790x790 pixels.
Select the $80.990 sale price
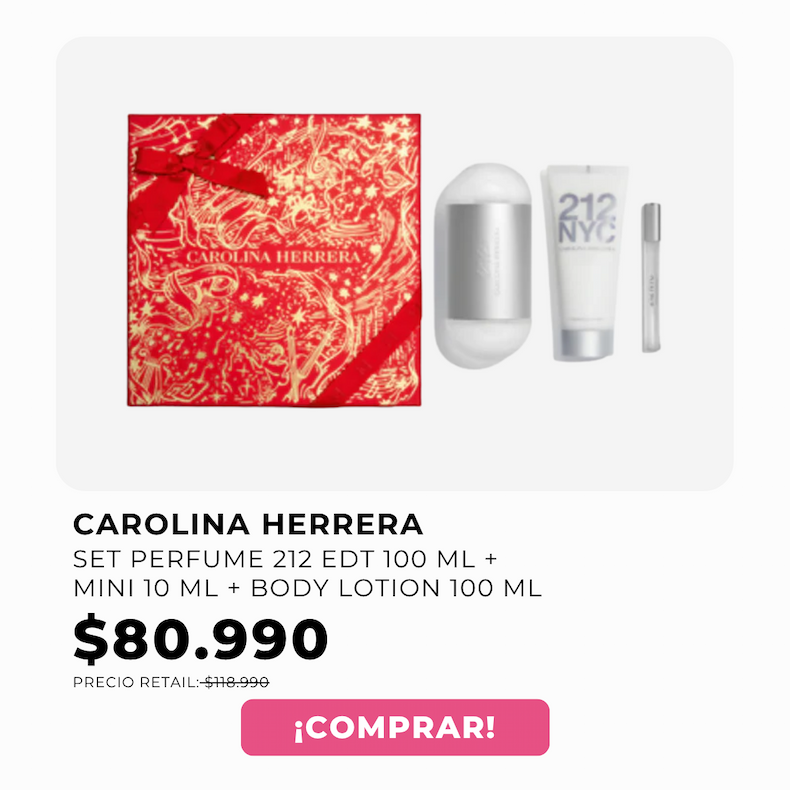click(x=201, y=638)
